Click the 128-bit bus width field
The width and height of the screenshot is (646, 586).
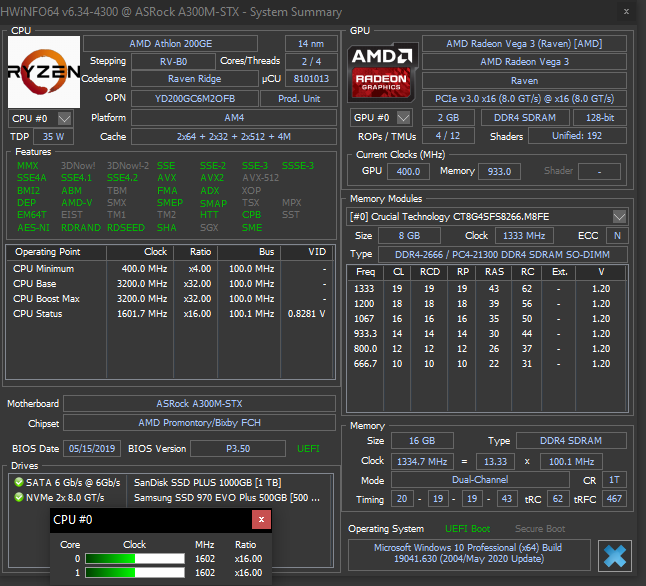600,117
